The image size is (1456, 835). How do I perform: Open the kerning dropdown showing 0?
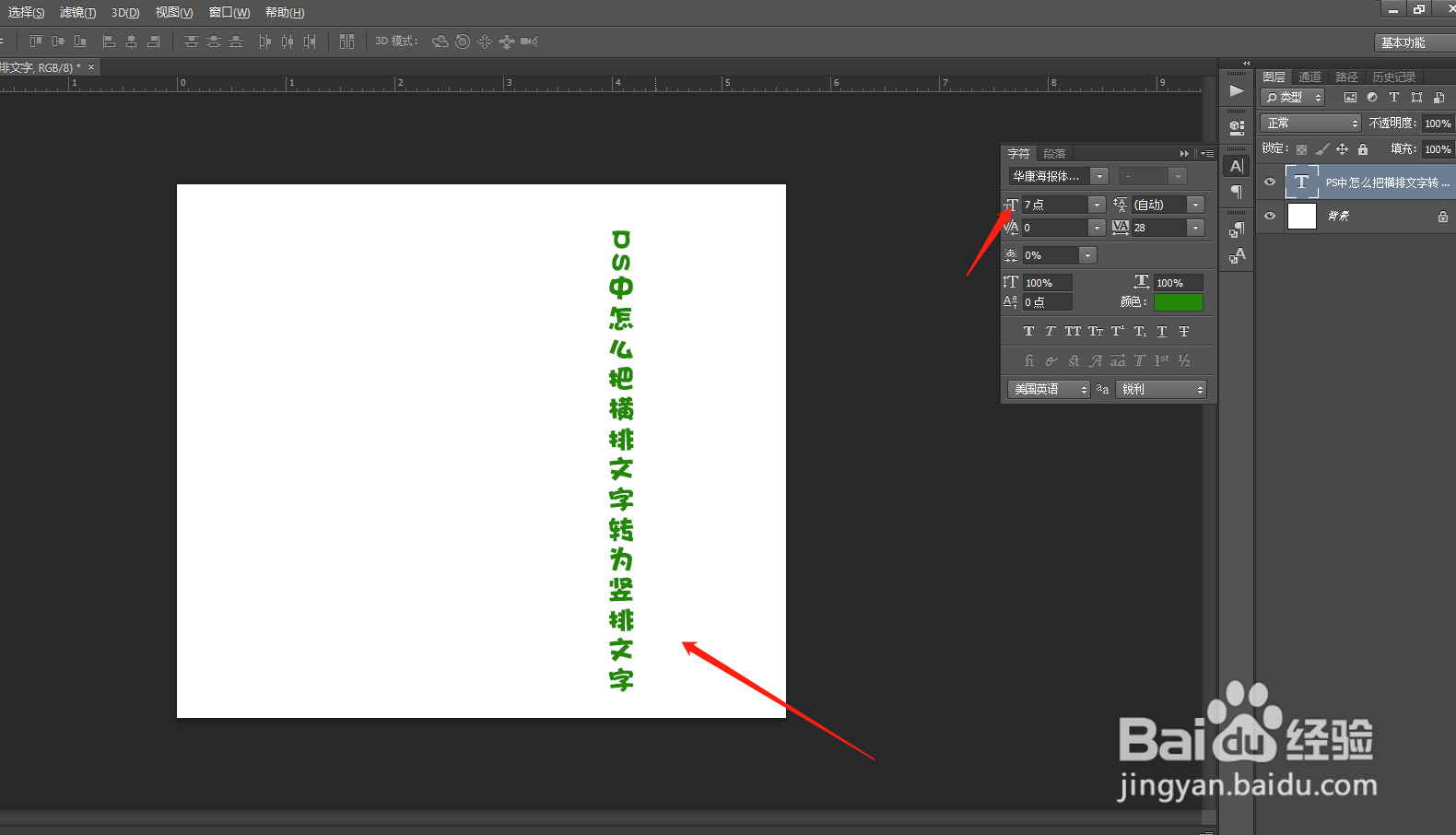point(1097,228)
